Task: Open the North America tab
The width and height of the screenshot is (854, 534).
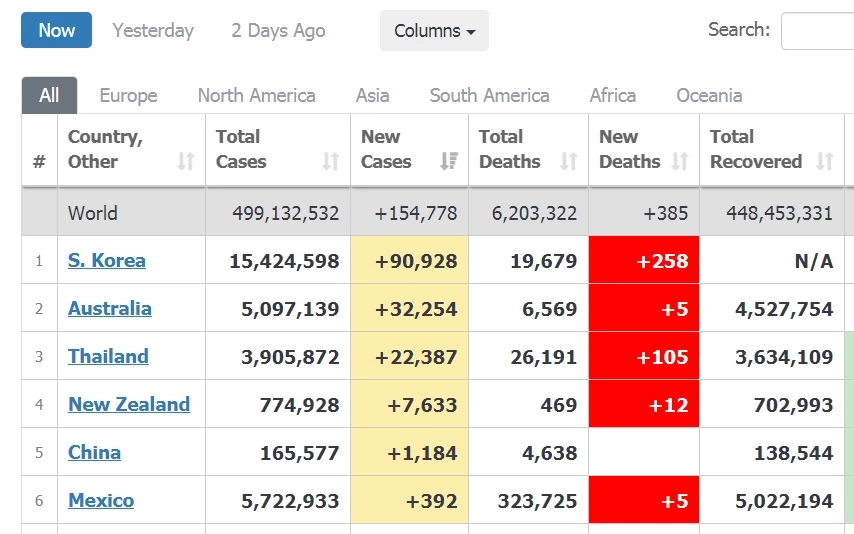Action: pyautogui.click(x=256, y=96)
